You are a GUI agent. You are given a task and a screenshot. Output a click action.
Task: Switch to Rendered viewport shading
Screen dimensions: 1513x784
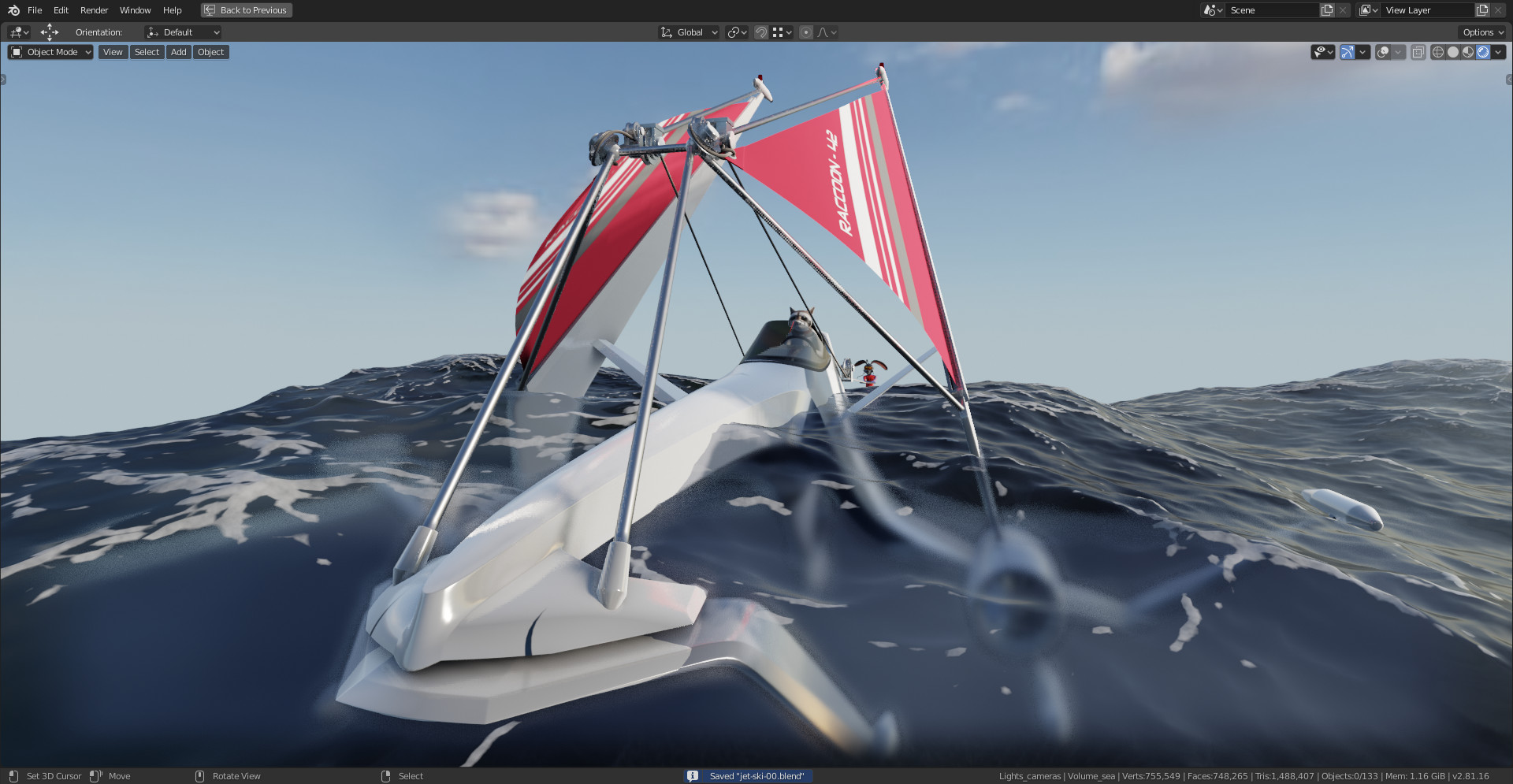point(1483,52)
